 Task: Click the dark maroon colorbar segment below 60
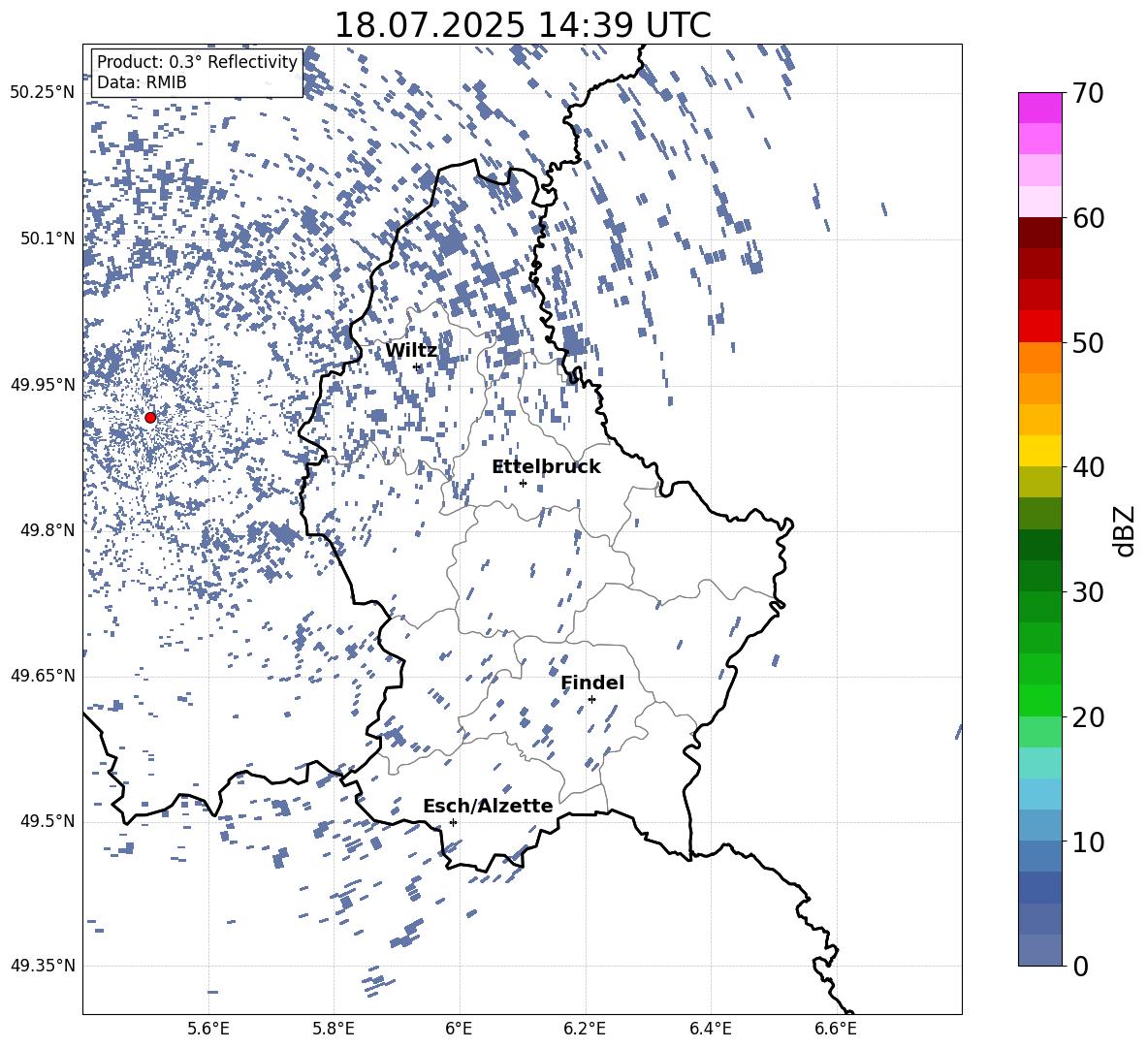point(1040,233)
